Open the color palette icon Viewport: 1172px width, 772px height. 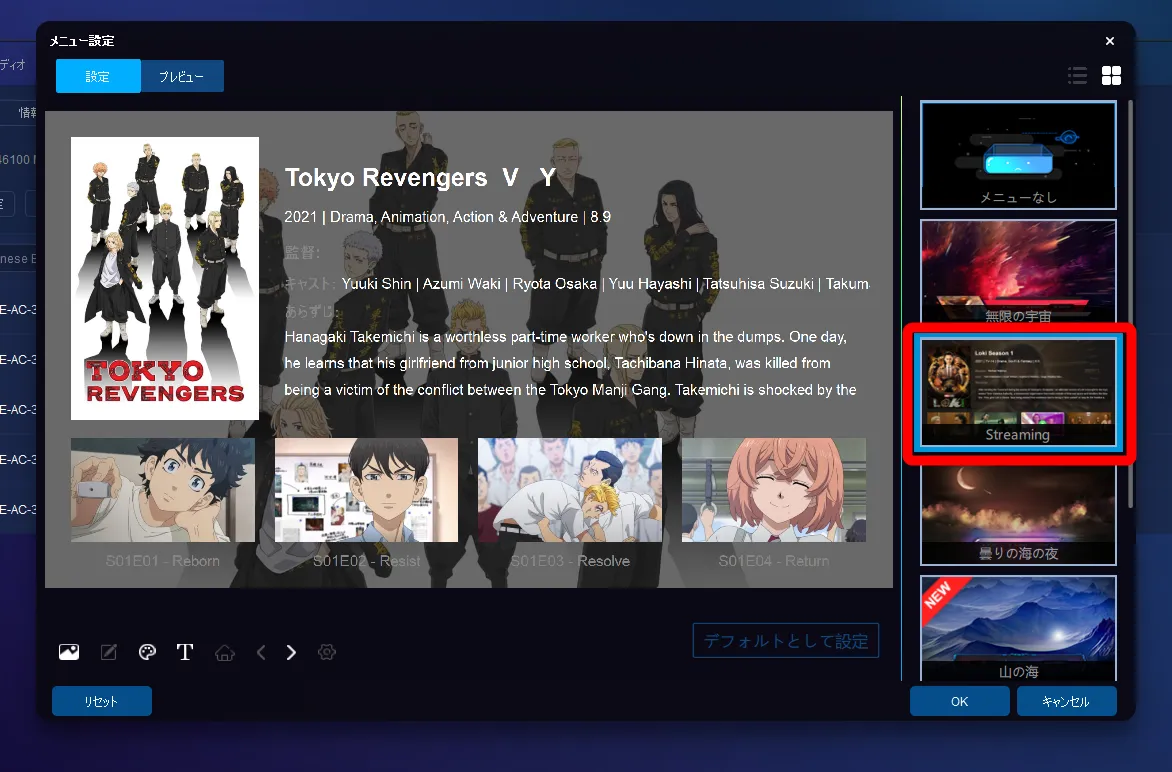tap(147, 652)
